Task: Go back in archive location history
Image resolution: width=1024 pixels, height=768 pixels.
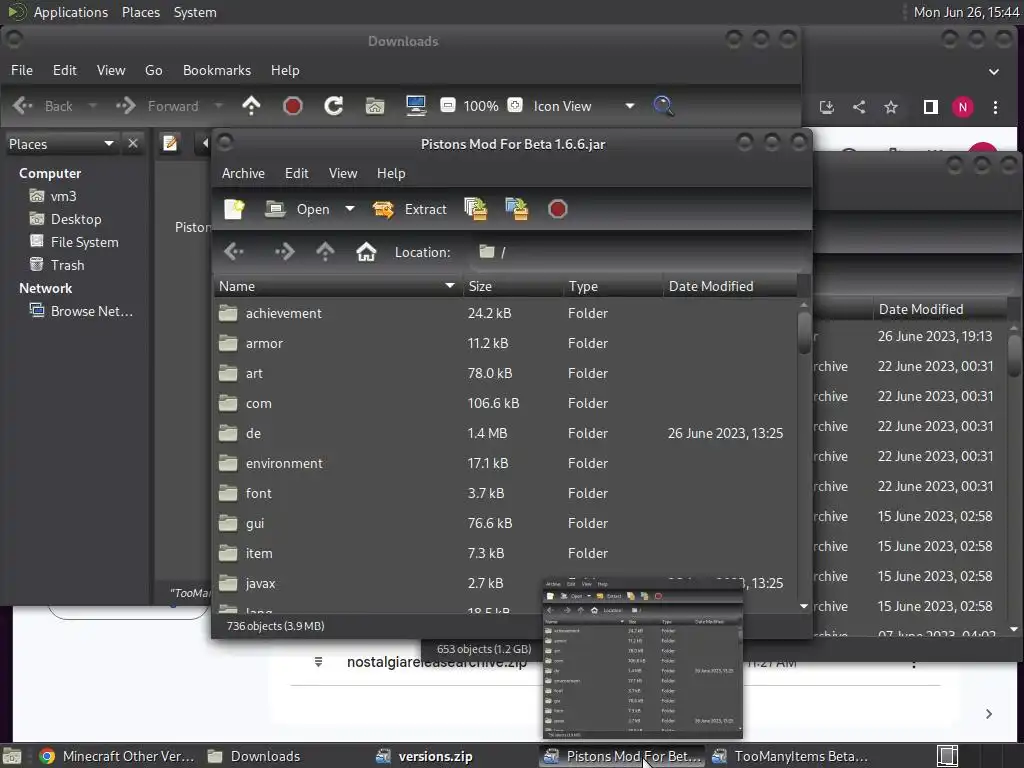Action: click(x=234, y=251)
